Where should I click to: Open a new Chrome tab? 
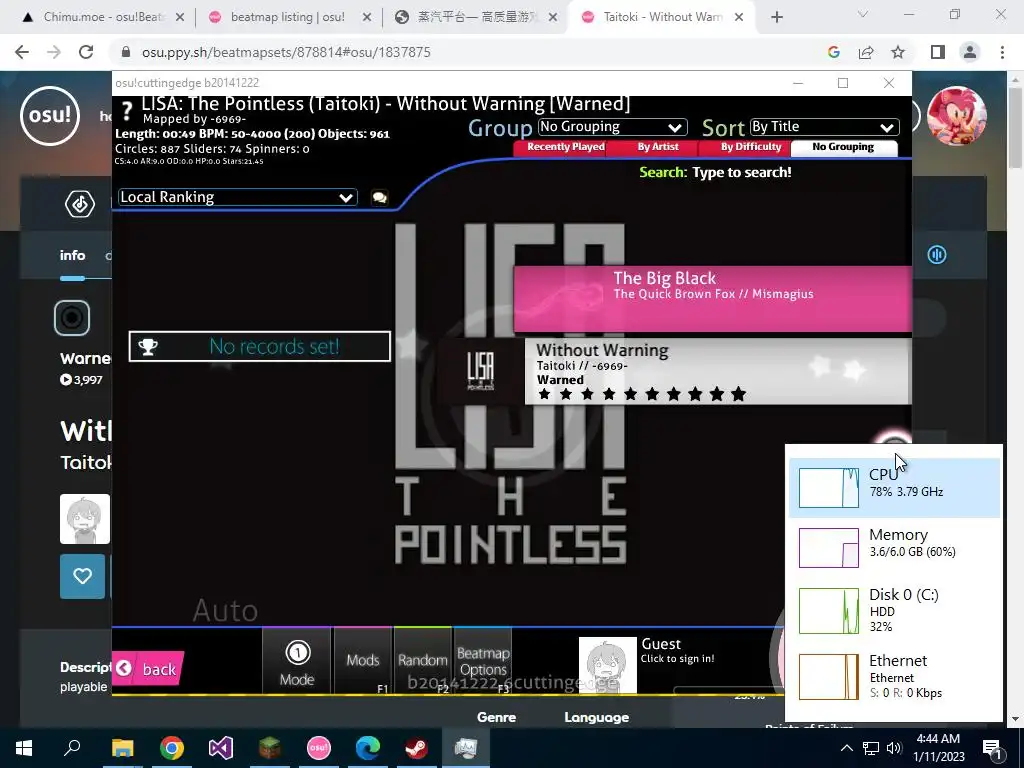pos(776,17)
